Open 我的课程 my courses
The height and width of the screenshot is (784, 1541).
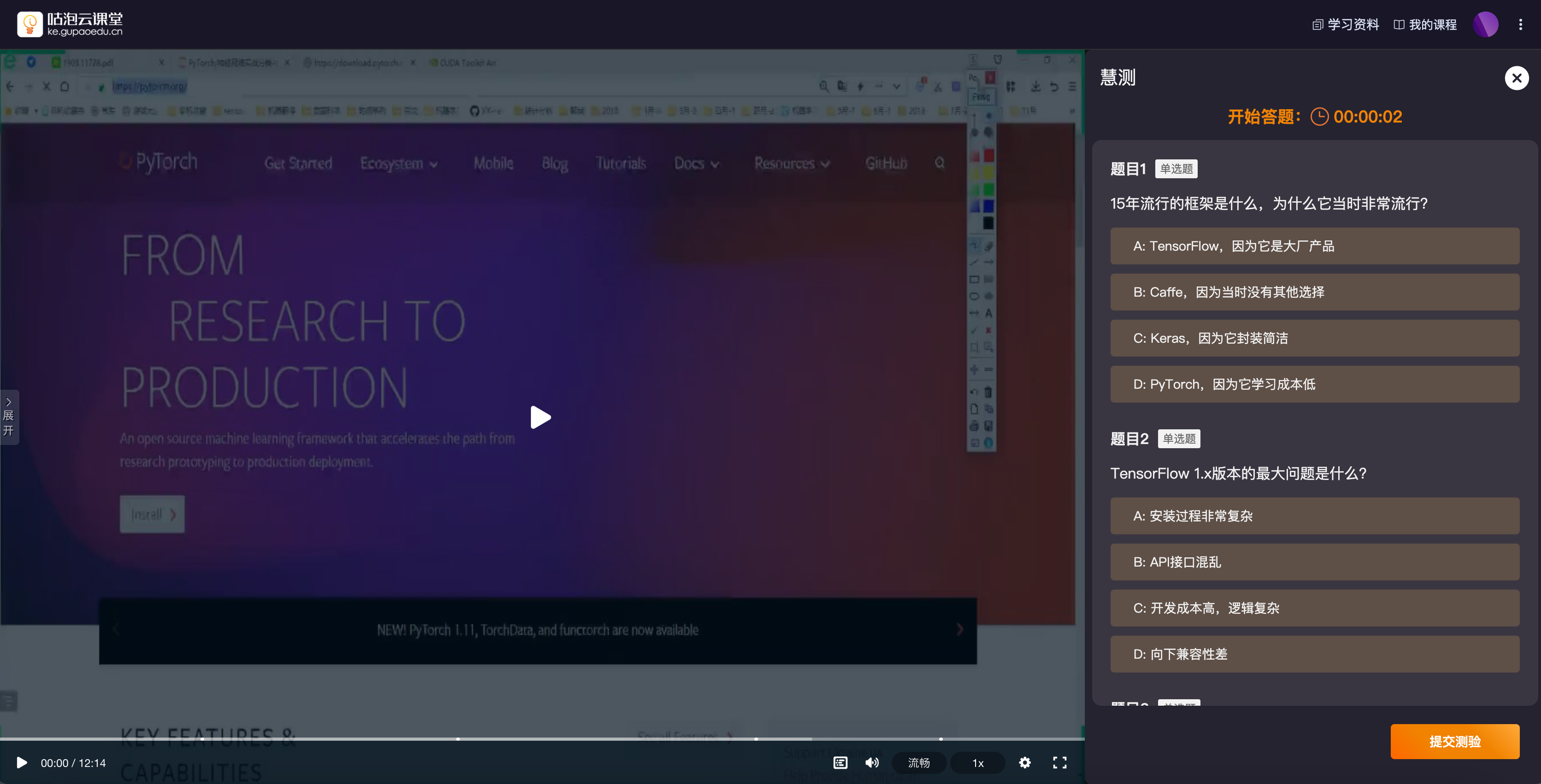[1425, 24]
